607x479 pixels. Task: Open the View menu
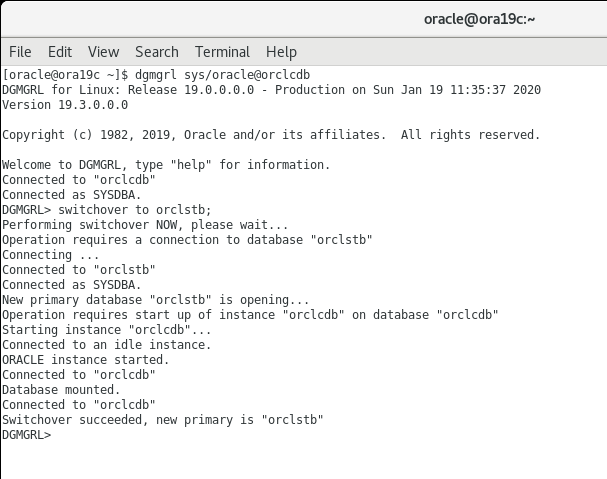[103, 52]
